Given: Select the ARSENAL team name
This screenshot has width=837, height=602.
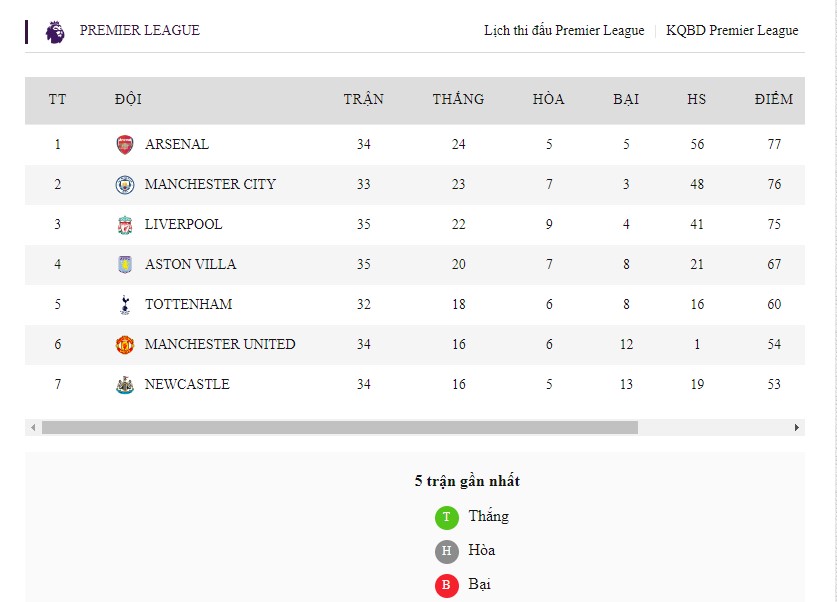Looking at the screenshot, I should [177, 144].
